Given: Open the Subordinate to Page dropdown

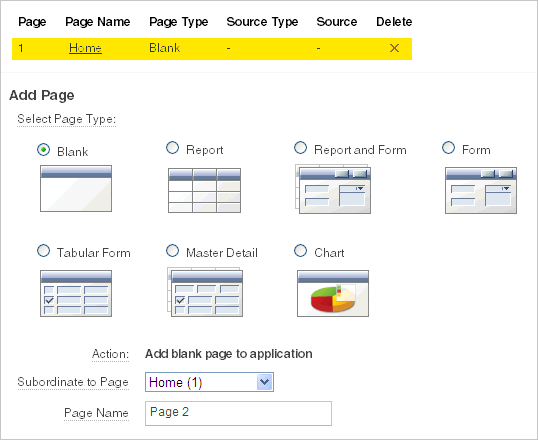Looking at the screenshot, I should tap(209, 382).
